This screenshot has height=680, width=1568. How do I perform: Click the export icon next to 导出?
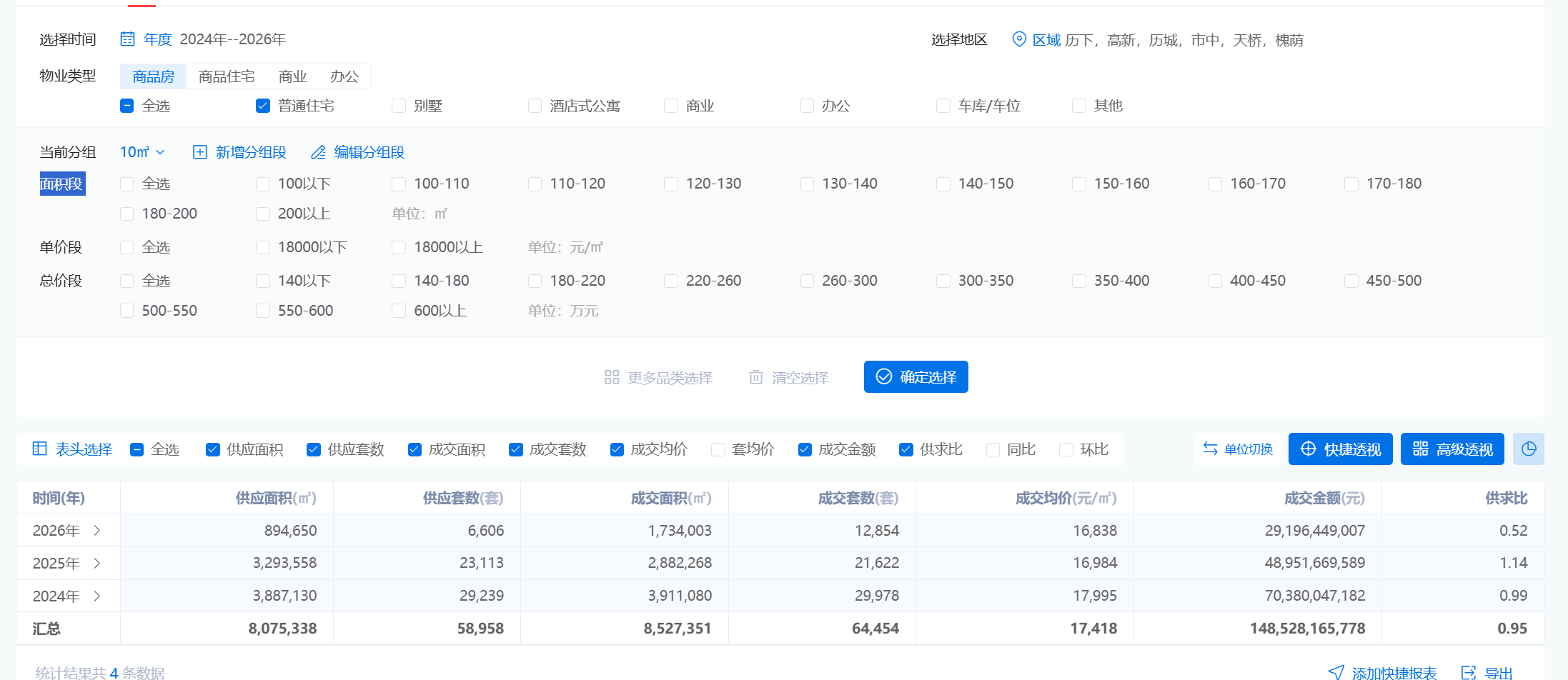[1469, 672]
